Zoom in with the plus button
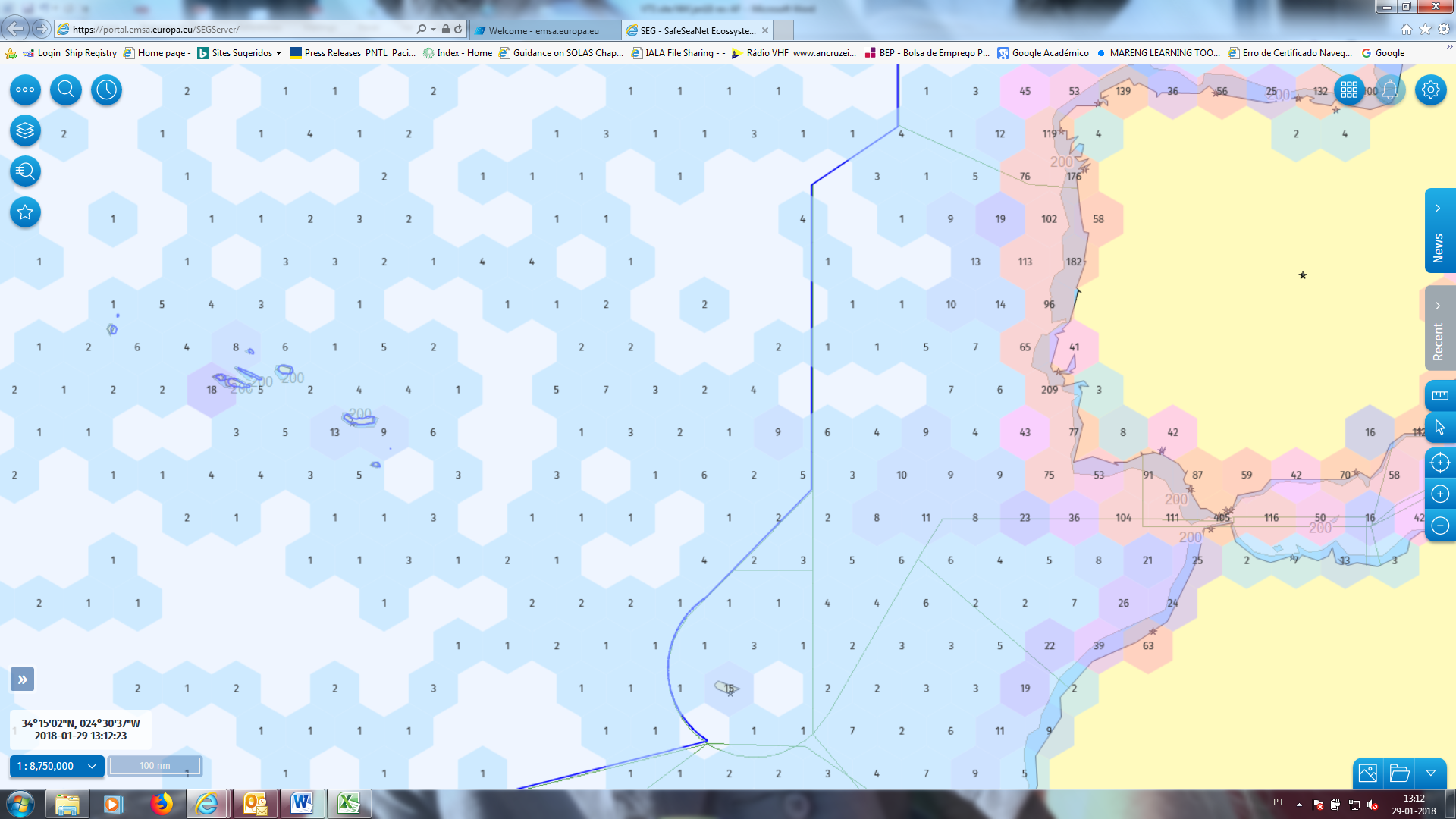1456x819 pixels. (1439, 494)
